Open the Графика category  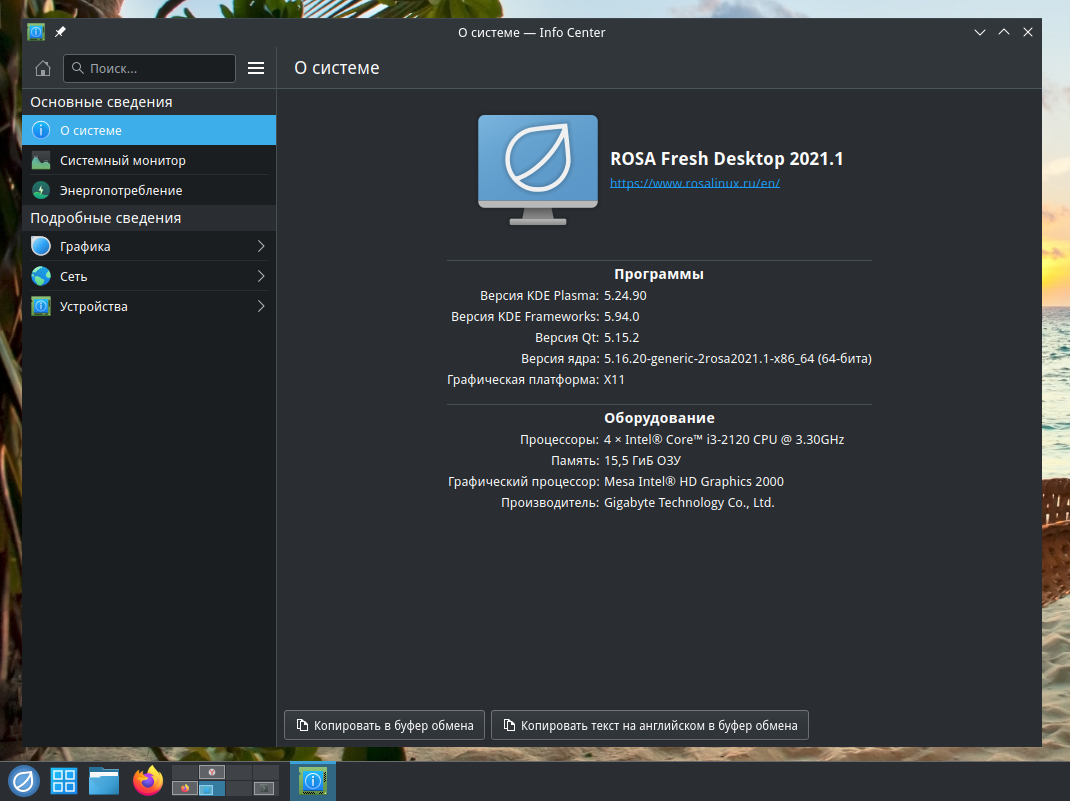149,246
